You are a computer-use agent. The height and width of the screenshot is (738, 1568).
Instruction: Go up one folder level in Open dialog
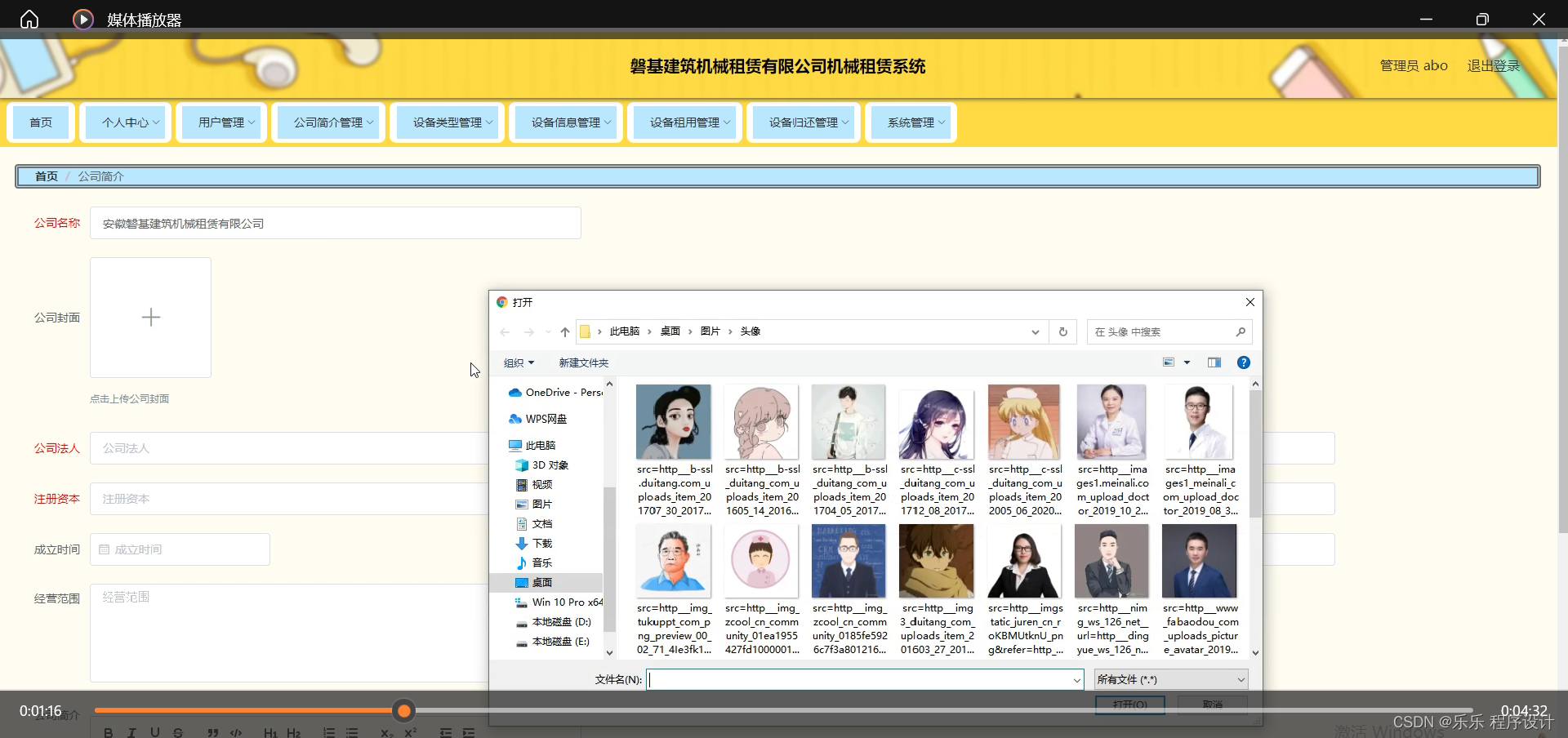[x=564, y=331]
